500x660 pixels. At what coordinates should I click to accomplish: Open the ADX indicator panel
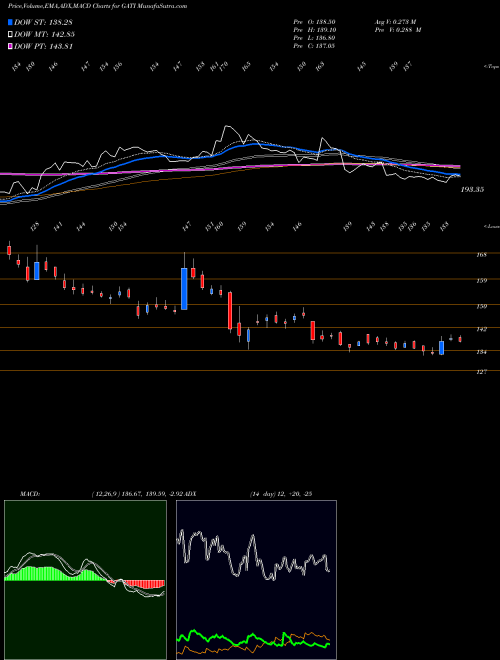coord(256,580)
